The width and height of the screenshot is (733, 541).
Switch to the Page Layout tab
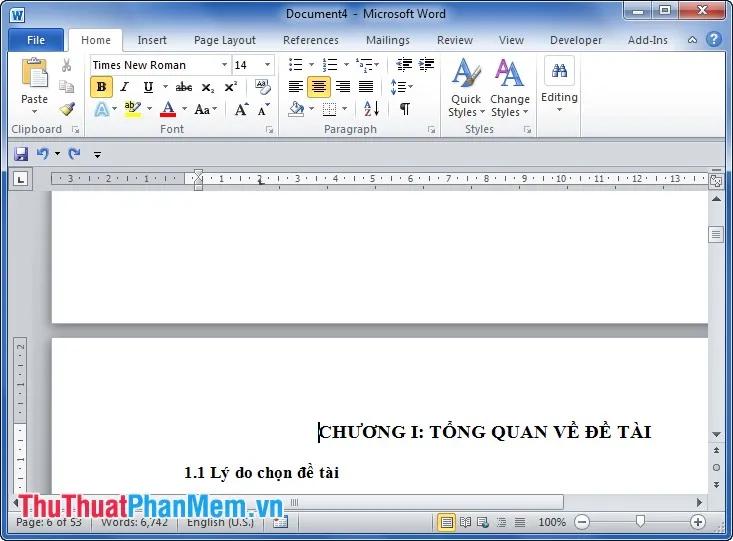click(x=224, y=40)
